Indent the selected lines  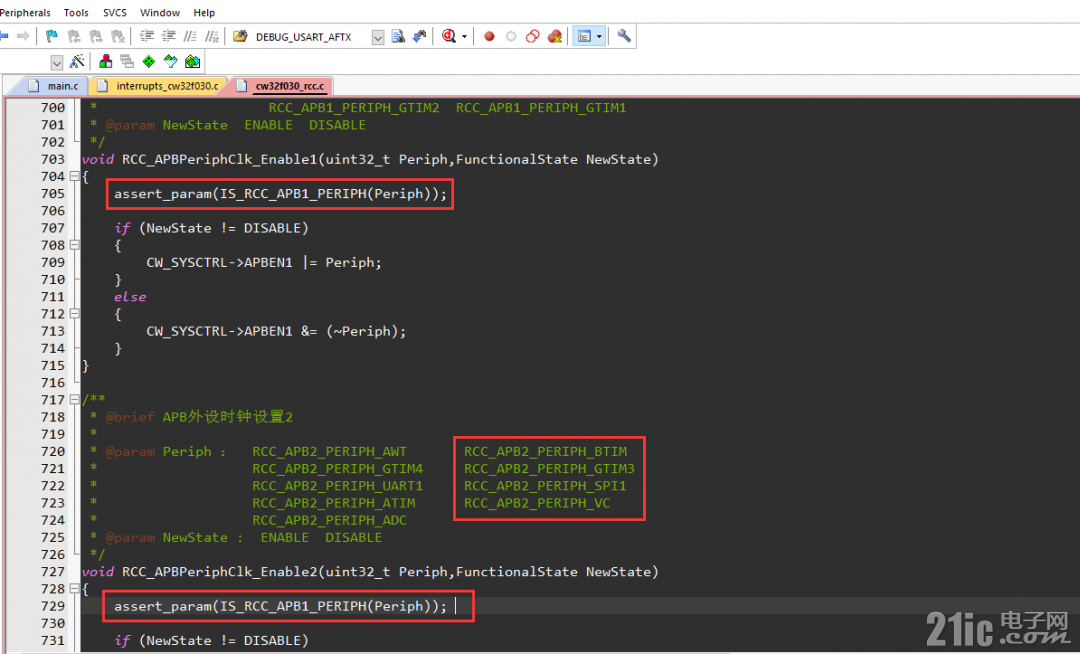(x=147, y=36)
